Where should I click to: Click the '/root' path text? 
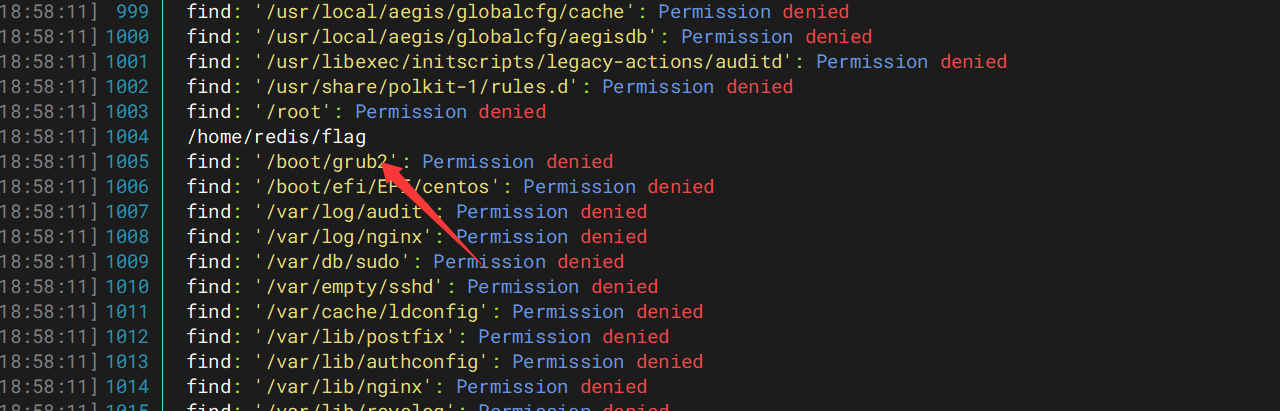pos(293,112)
